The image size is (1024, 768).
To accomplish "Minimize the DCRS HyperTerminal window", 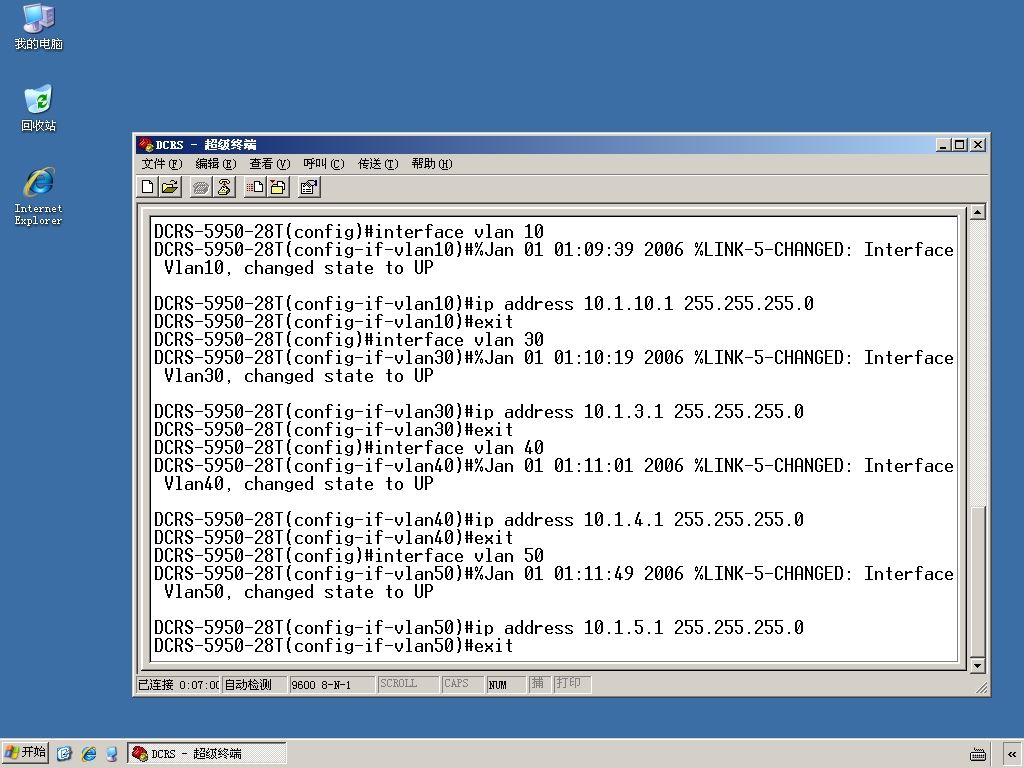I will tap(943, 144).
